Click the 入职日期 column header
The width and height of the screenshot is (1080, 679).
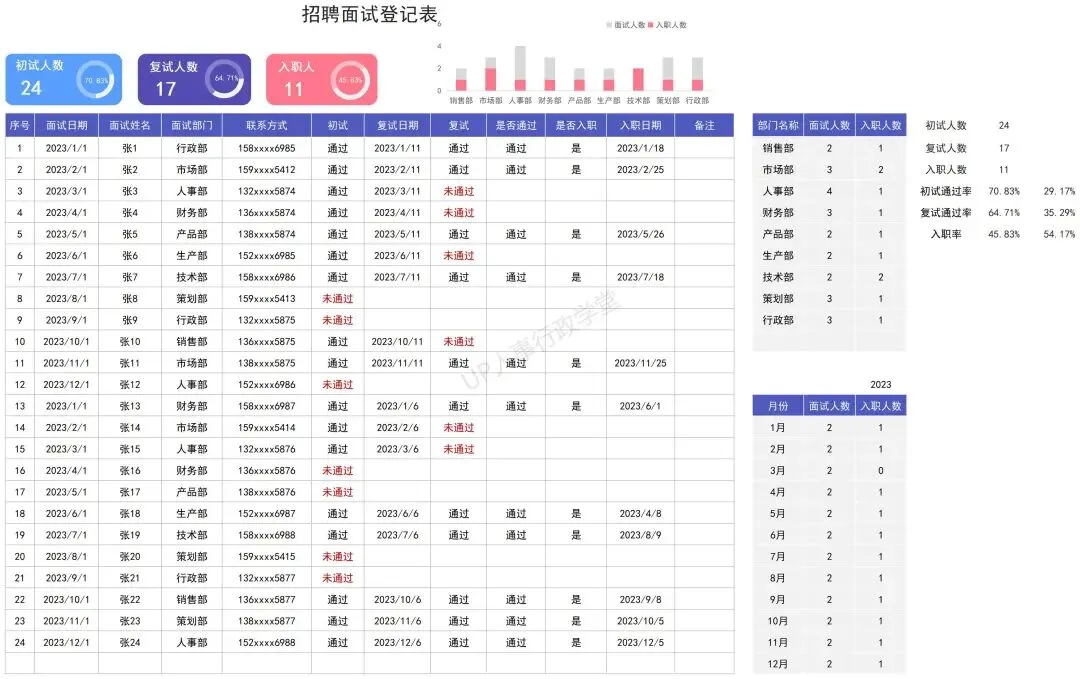tap(641, 125)
